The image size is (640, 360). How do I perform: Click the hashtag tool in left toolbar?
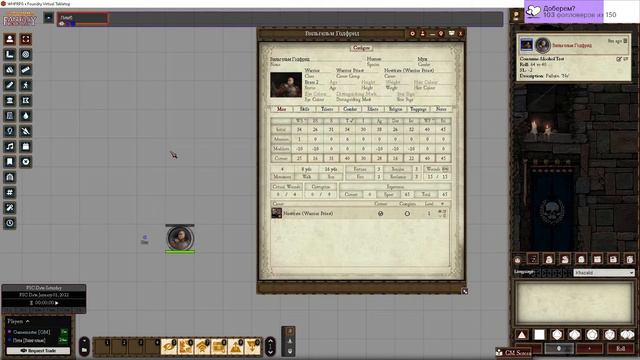(x=10, y=192)
